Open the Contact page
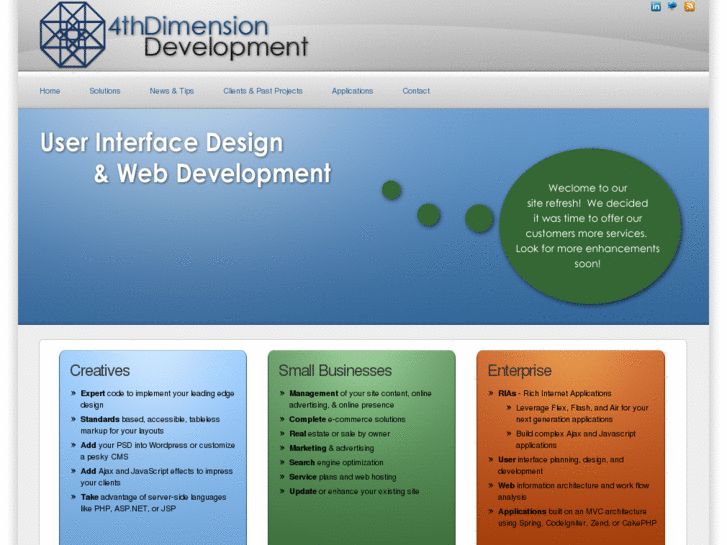Image resolution: width=727 pixels, height=545 pixels. 416,91
